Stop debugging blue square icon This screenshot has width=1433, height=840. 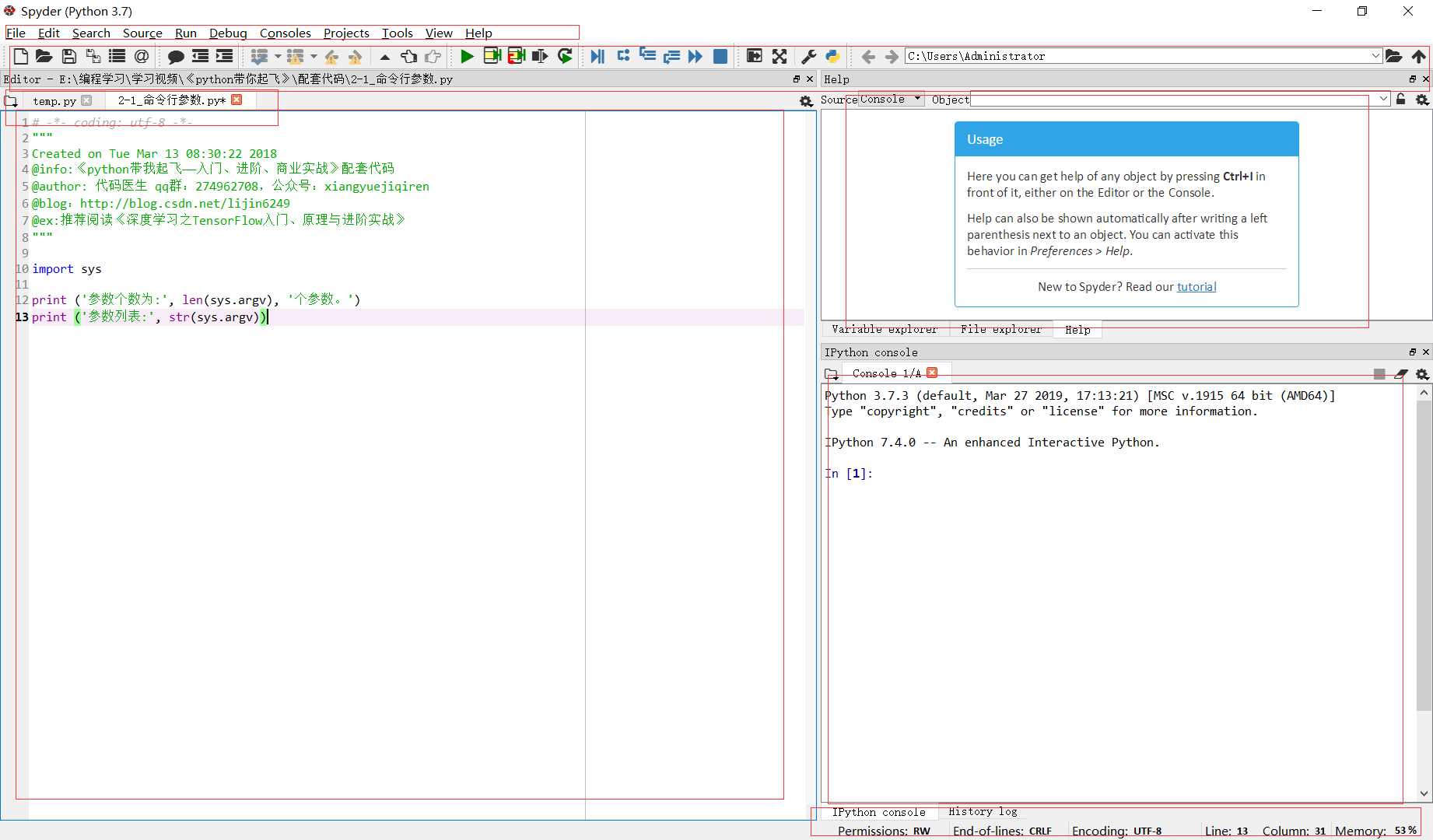tap(720, 56)
